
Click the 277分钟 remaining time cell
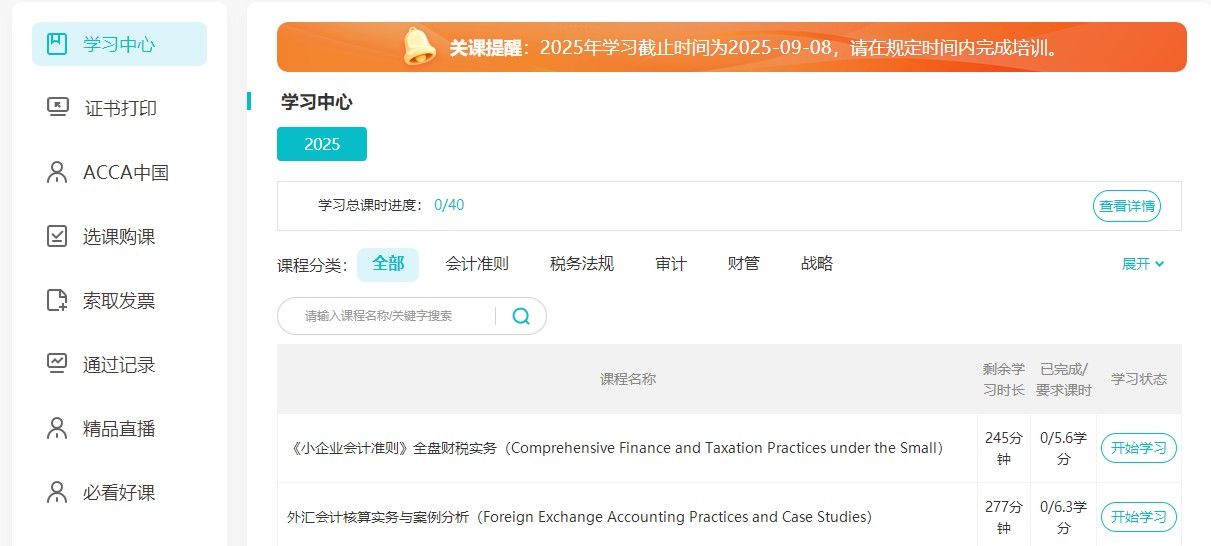click(x=1004, y=517)
